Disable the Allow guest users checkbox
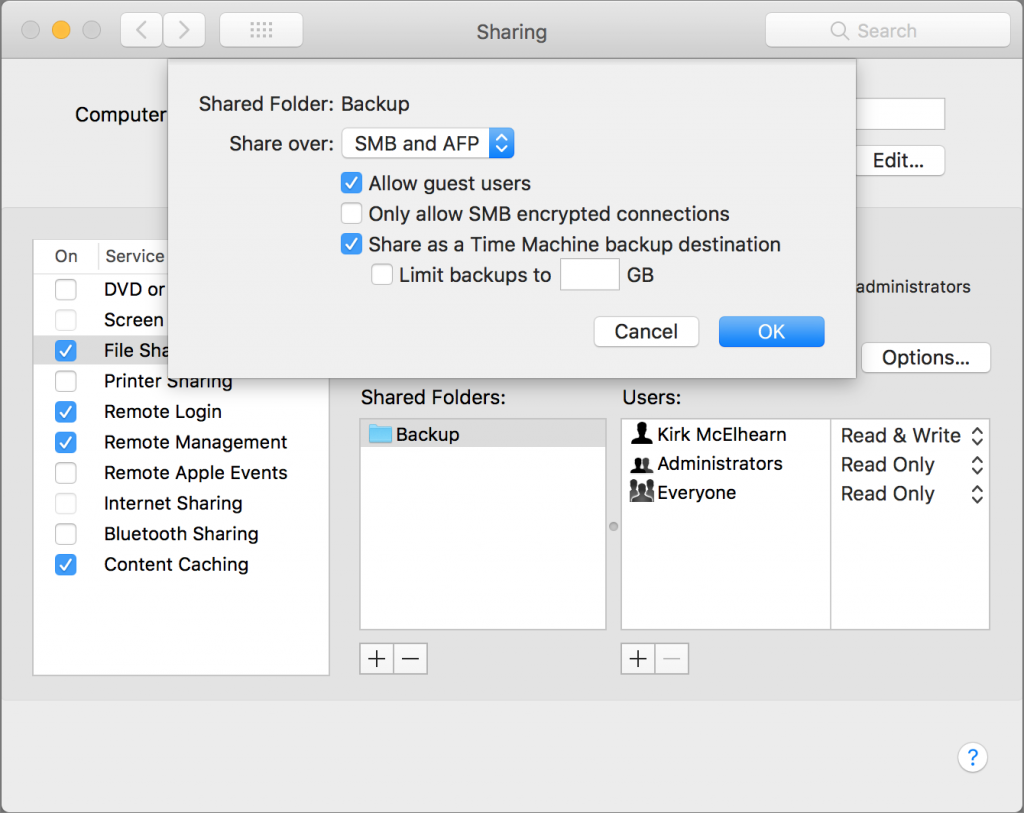The image size is (1024, 813). 351,183
